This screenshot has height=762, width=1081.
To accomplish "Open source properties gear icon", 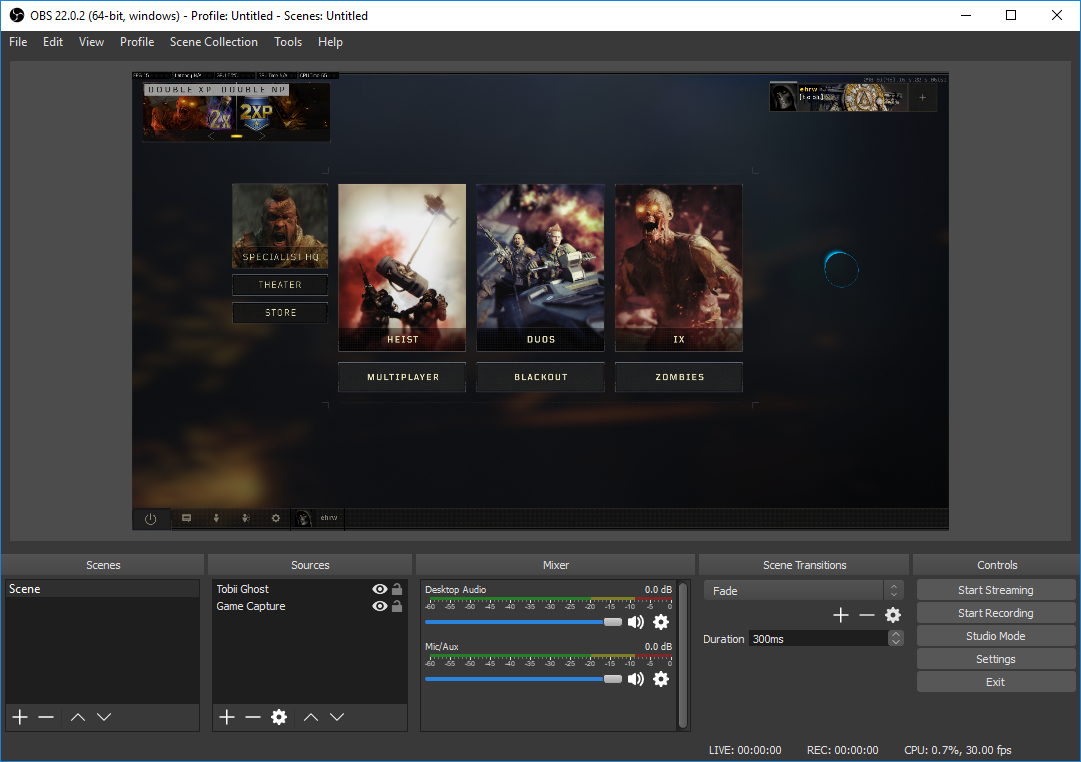I will point(279,717).
